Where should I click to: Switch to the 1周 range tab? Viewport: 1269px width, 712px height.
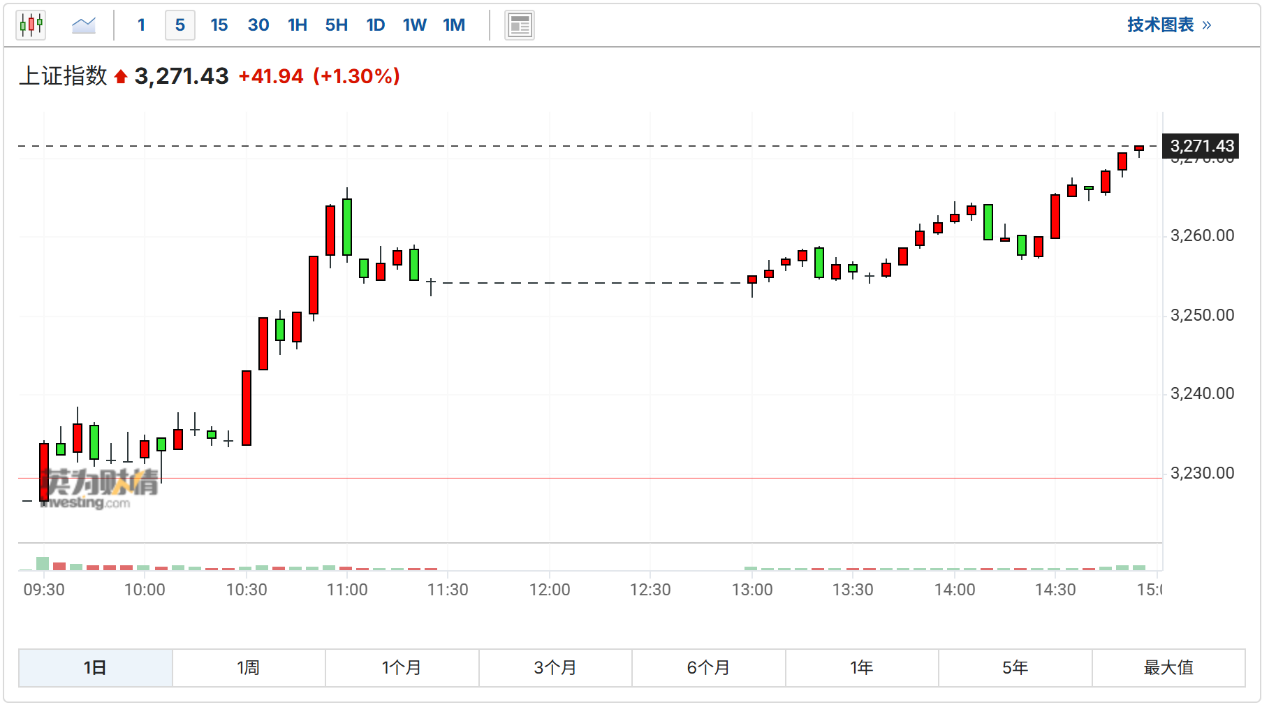249,668
